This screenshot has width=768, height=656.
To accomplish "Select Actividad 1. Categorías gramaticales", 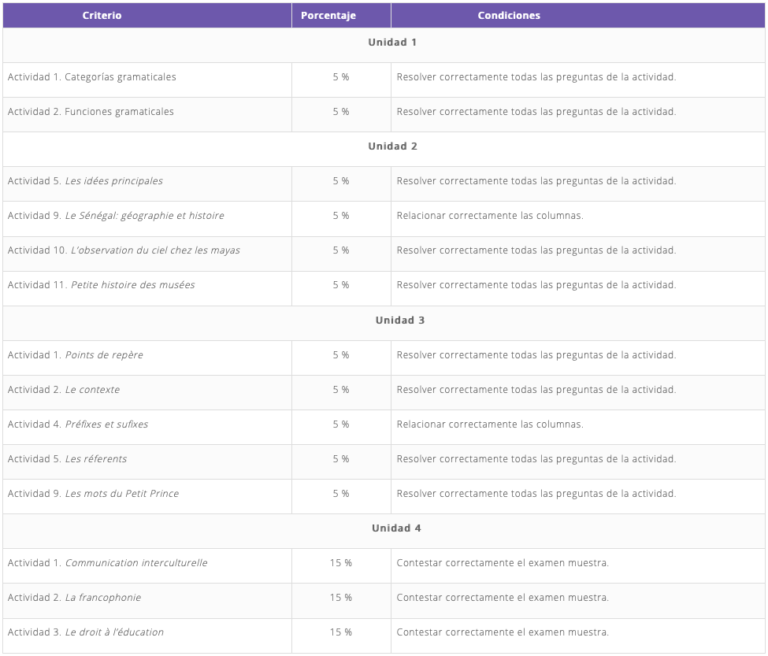I will click(x=92, y=78).
